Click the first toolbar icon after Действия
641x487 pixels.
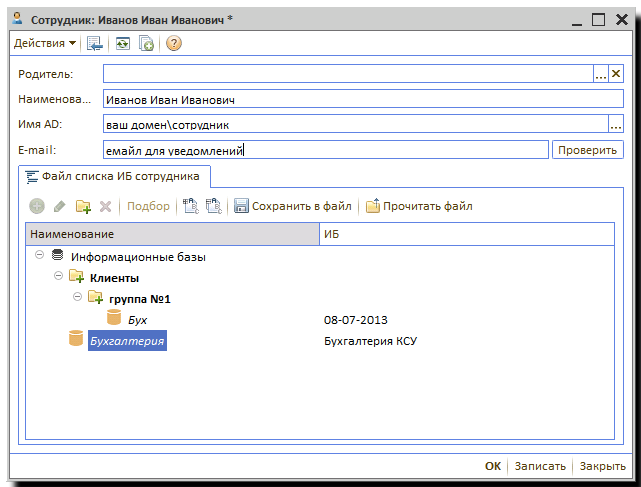(95, 43)
